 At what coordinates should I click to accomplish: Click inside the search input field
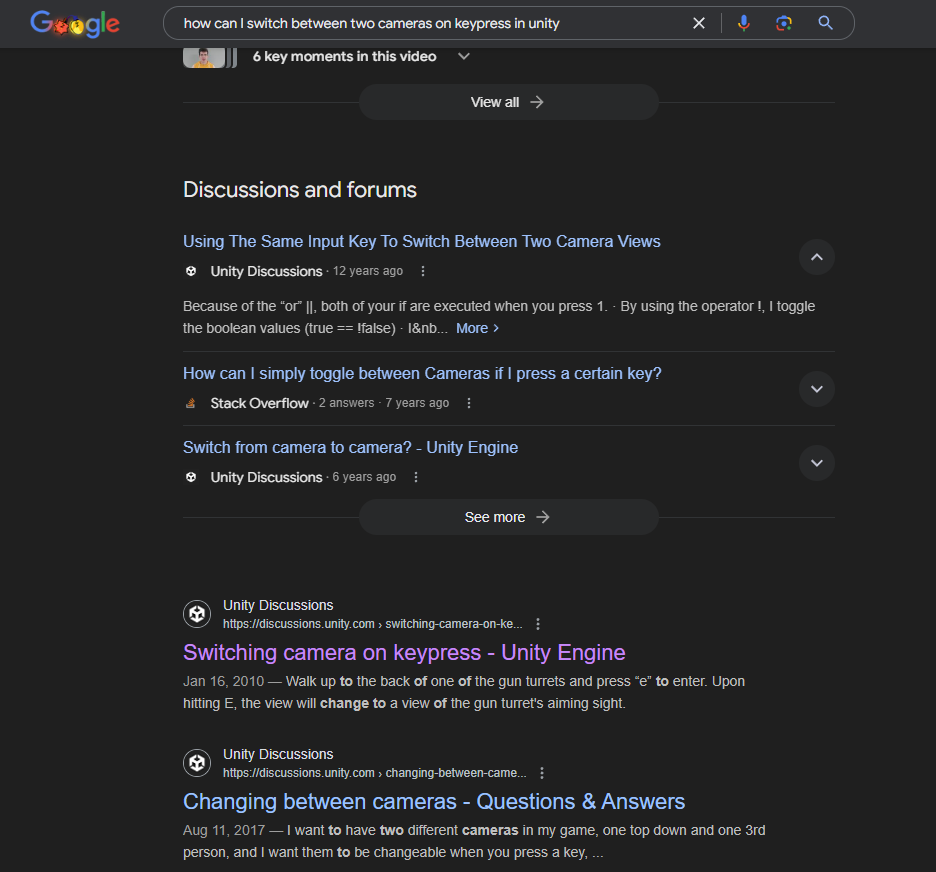(x=430, y=23)
